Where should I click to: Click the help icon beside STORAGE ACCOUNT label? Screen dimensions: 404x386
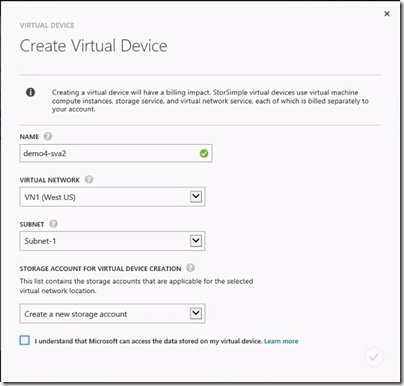coord(190,268)
